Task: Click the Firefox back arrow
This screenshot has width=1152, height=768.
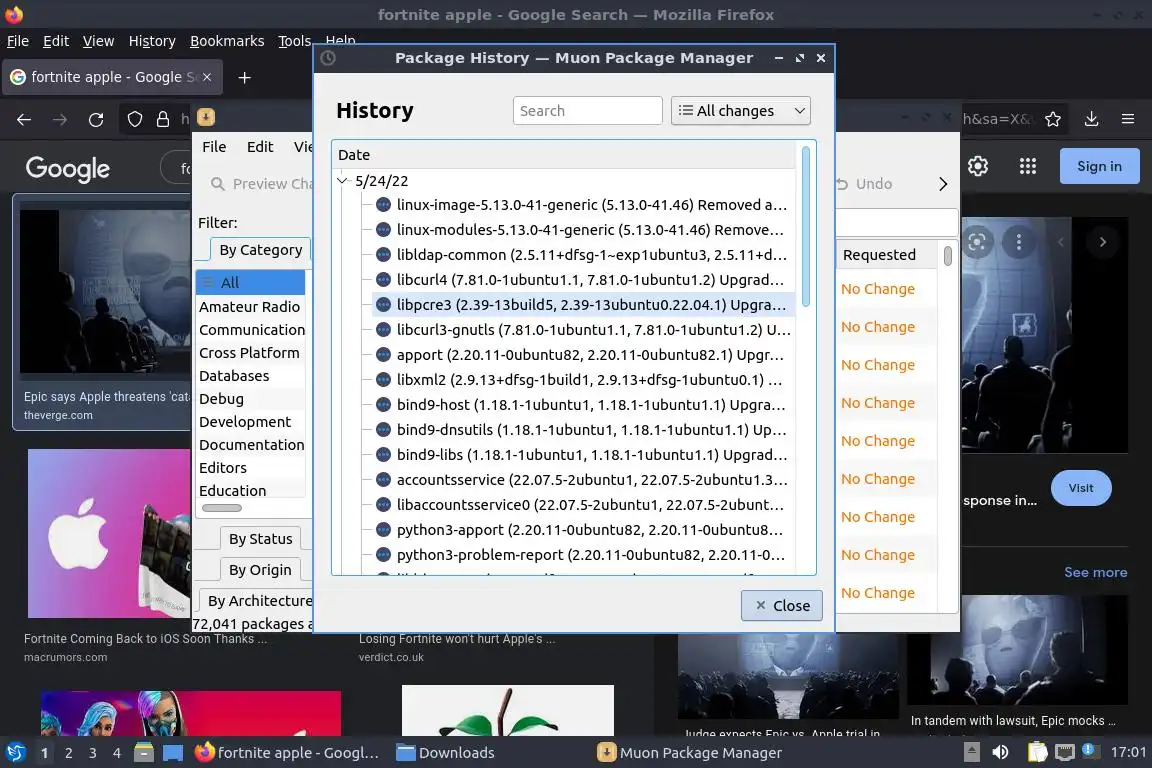Action: tap(24, 119)
